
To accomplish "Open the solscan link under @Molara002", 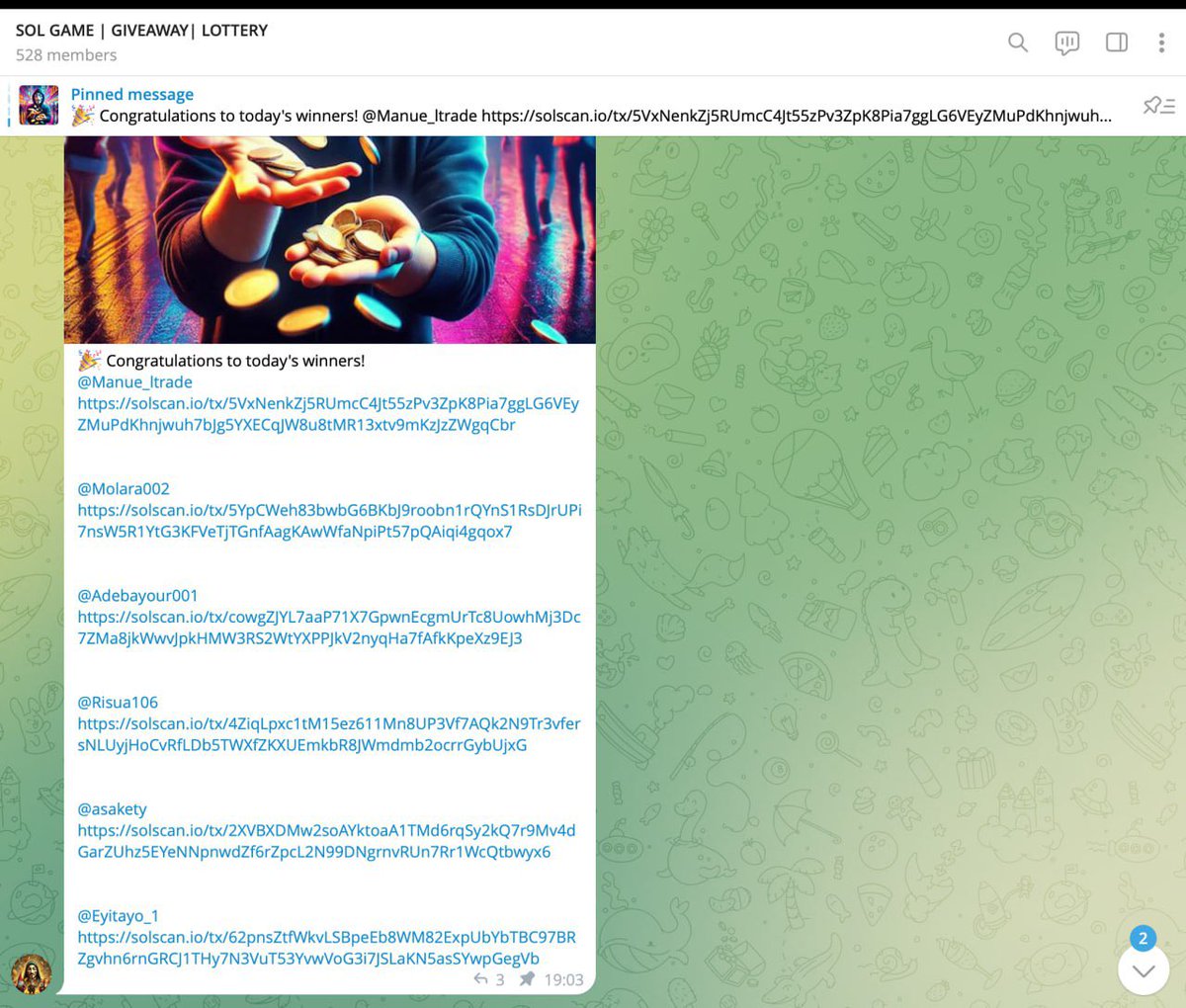I will coord(329,521).
